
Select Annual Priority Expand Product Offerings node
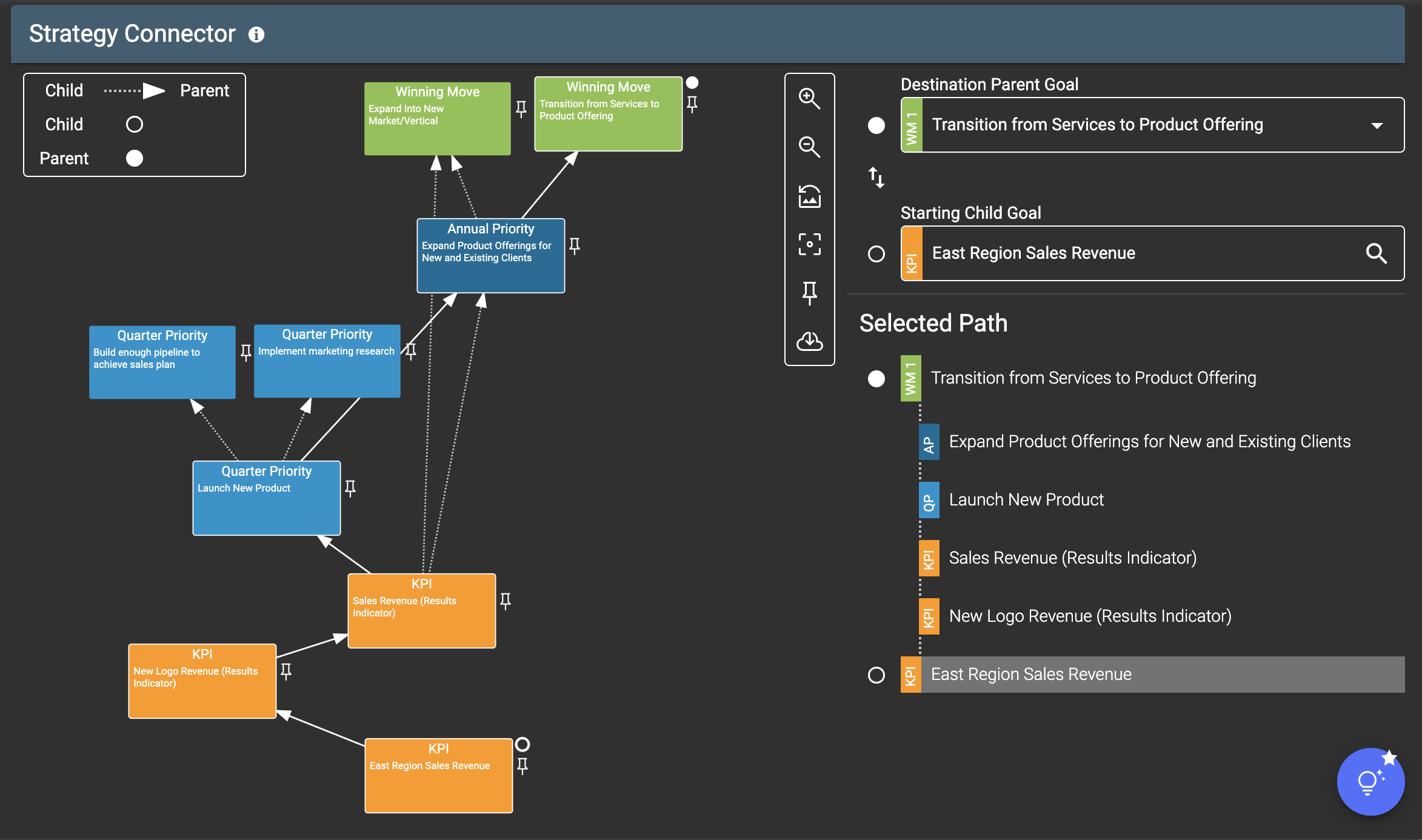tap(490, 256)
